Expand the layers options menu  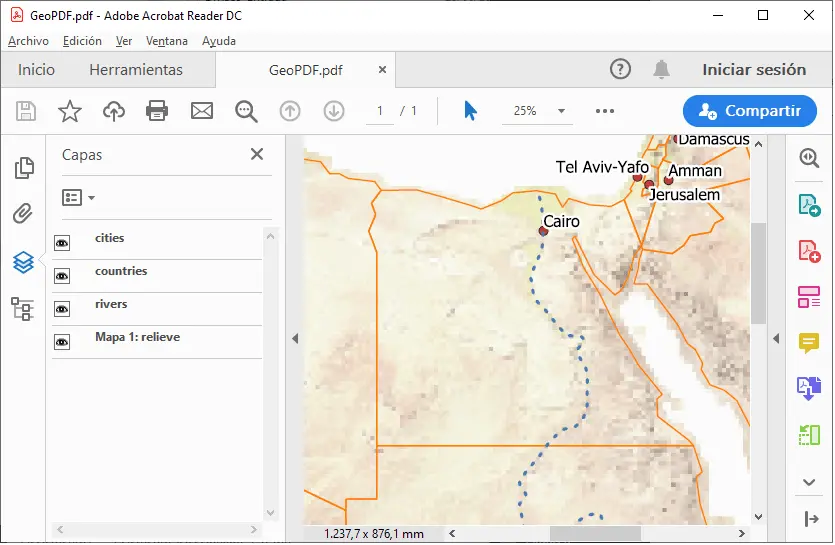pyautogui.click(x=79, y=198)
